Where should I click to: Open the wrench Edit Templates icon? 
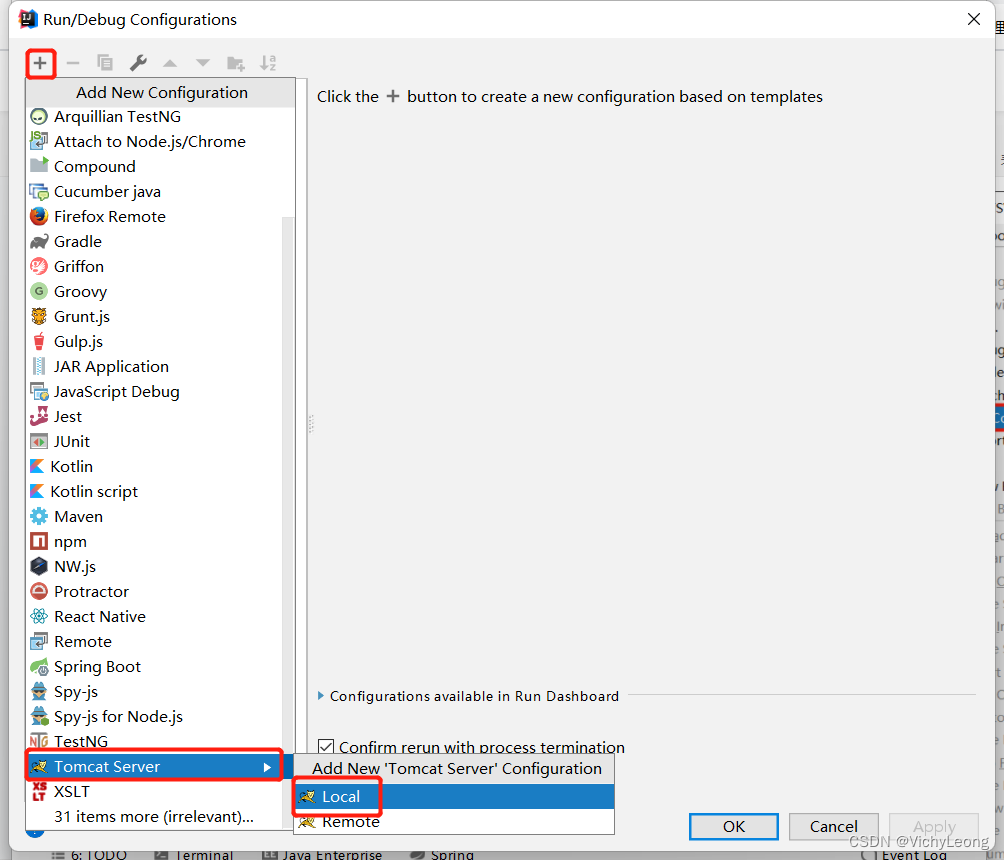(x=138, y=63)
